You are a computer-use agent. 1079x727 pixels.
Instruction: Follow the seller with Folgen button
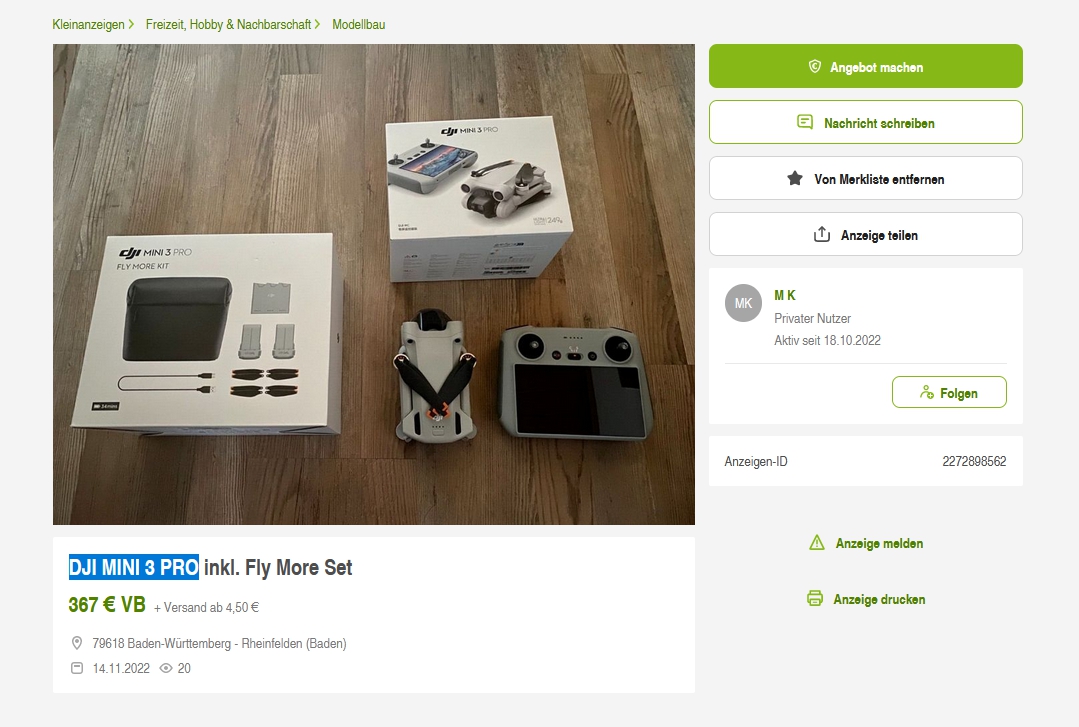pos(949,392)
